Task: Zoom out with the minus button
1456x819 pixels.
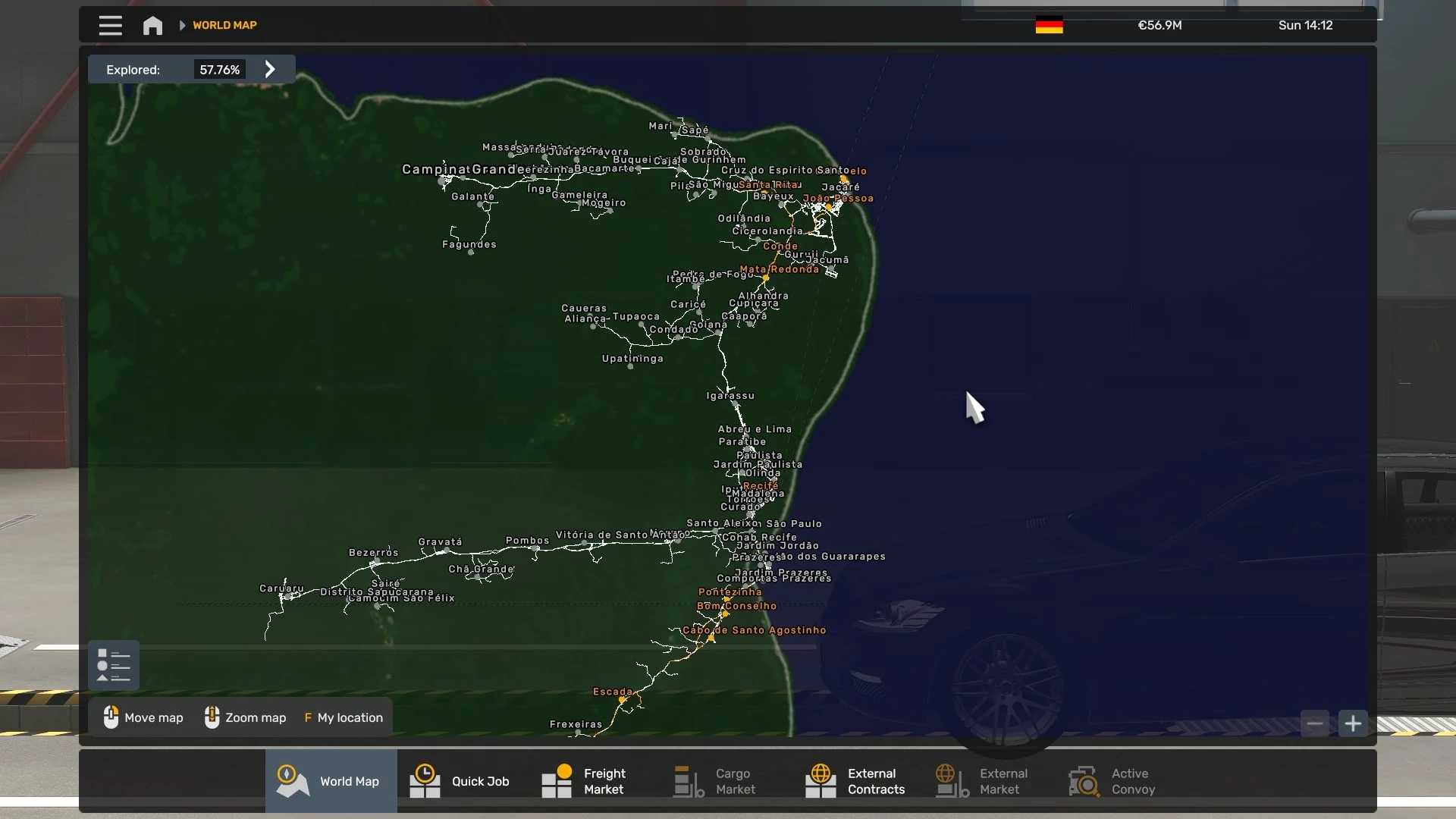Action: point(1314,723)
